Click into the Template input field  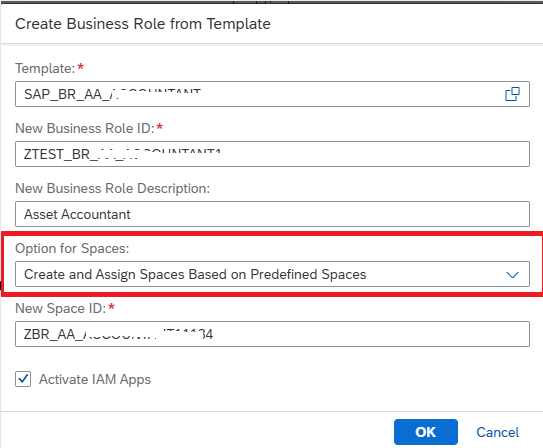pos(272,94)
